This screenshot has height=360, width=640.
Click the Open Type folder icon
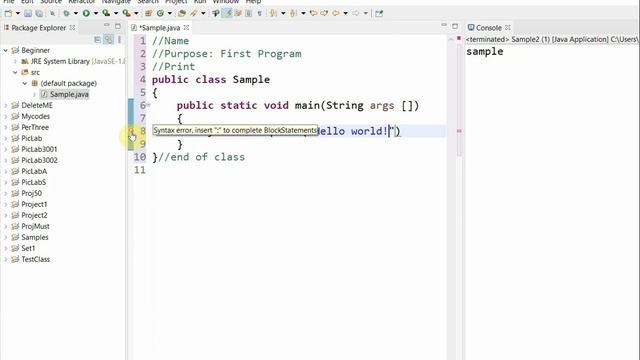182,13
